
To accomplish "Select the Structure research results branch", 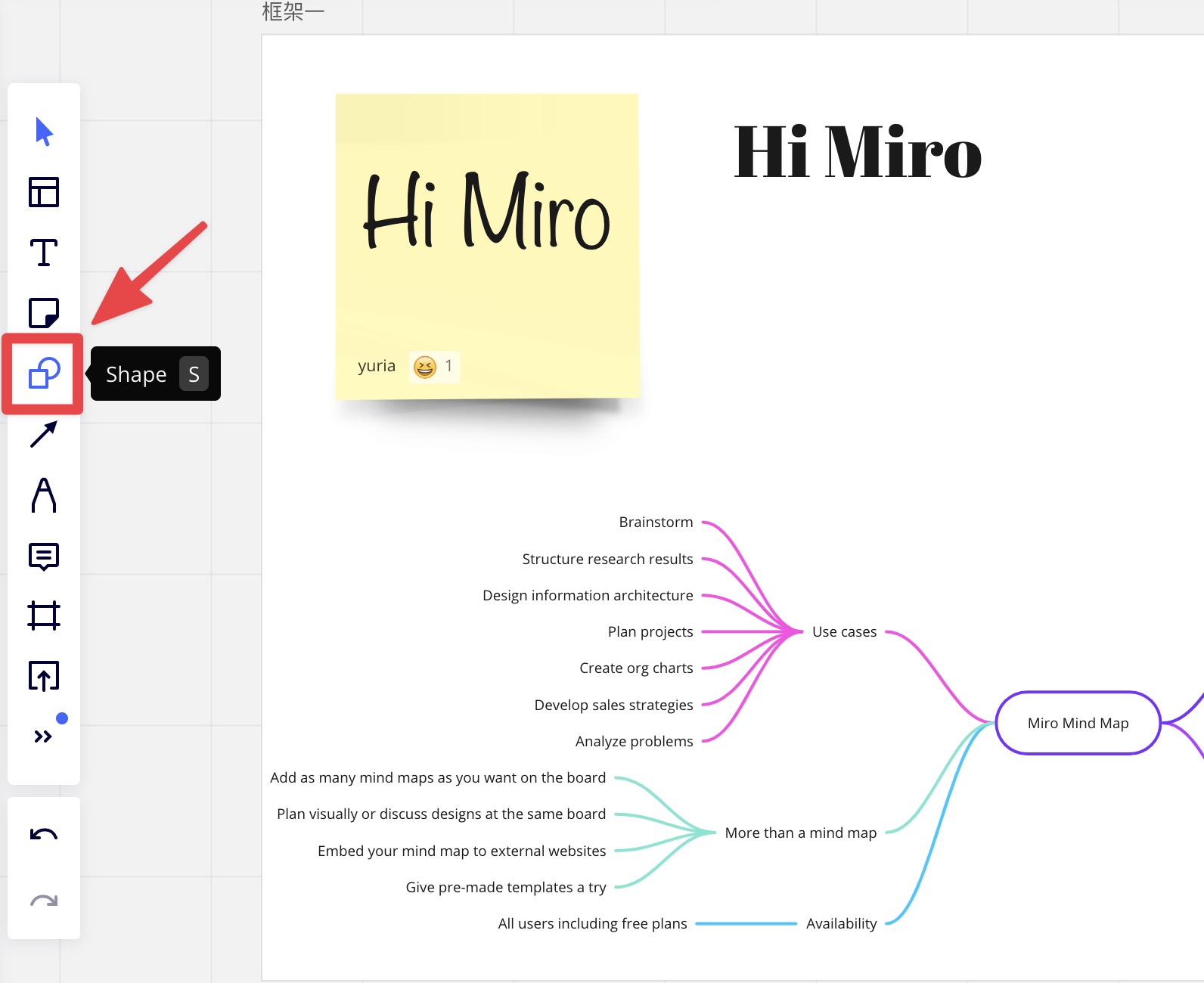I will 607,559.
